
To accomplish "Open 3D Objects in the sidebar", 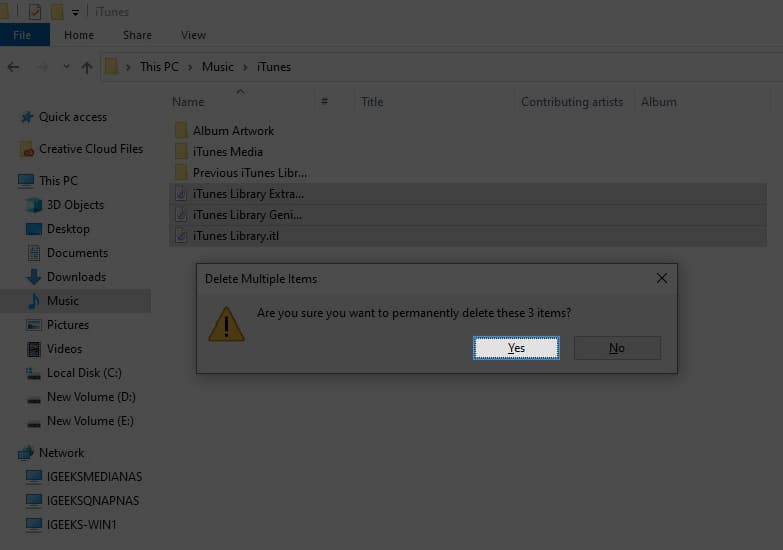I will click(x=75, y=205).
